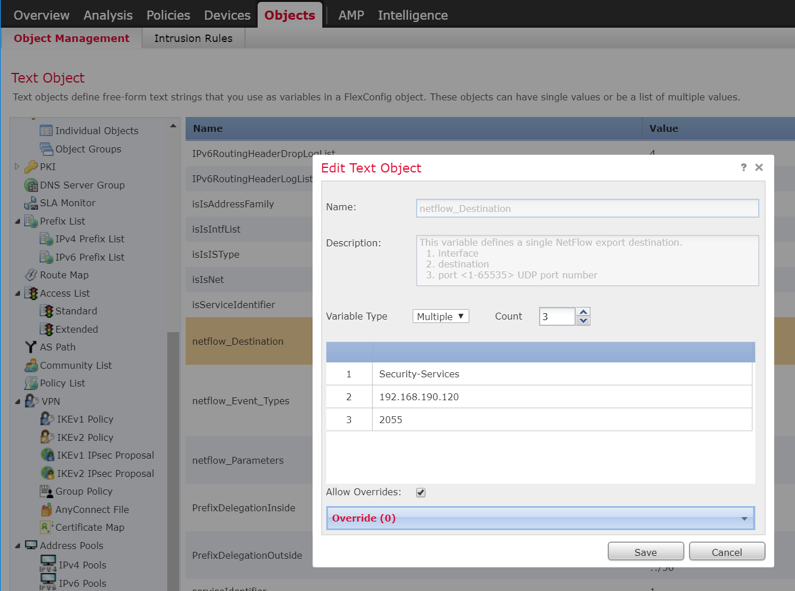Select the IPv6 Pools icon
This screenshot has height=591, width=795.
(x=48, y=582)
